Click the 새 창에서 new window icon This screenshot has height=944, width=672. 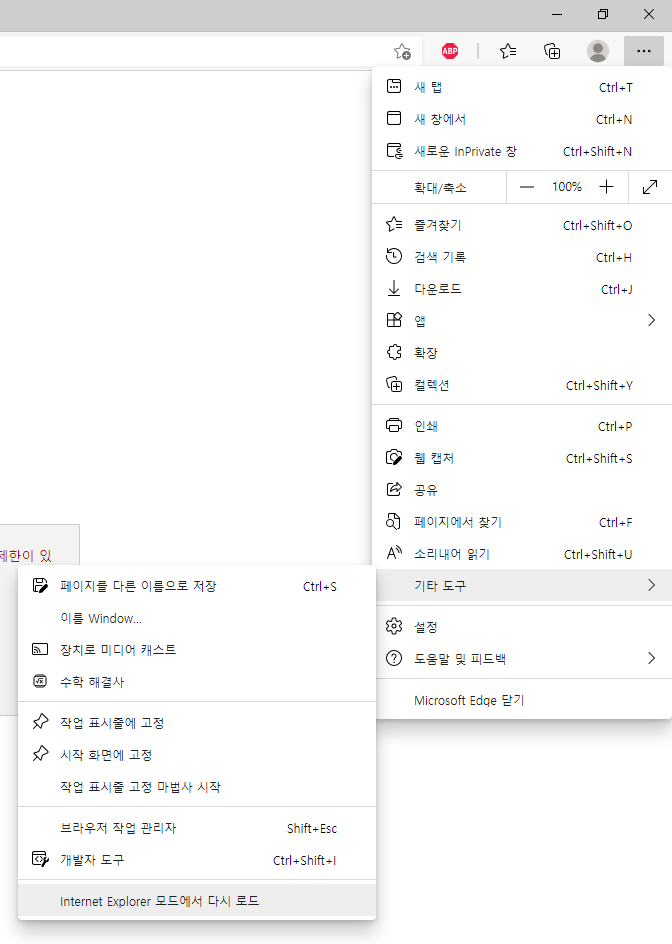click(x=394, y=118)
